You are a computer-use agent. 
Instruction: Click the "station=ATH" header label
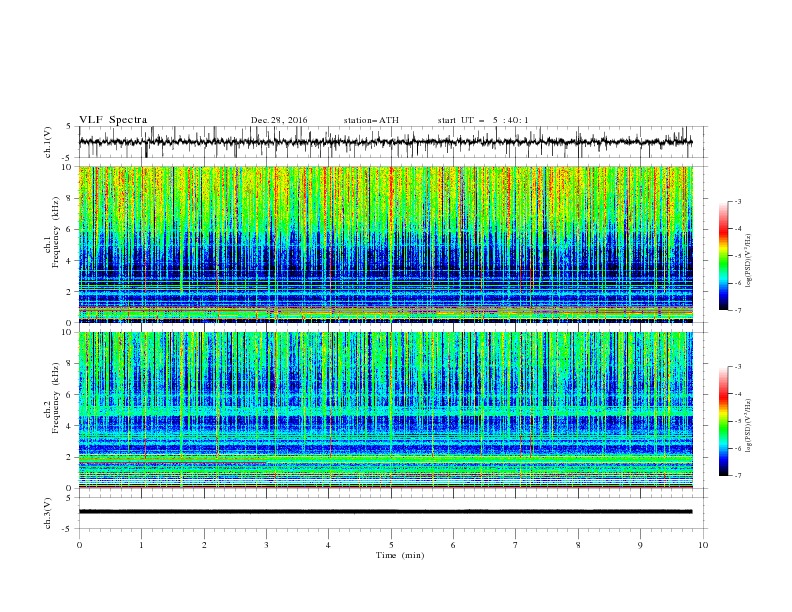click(x=371, y=120)
